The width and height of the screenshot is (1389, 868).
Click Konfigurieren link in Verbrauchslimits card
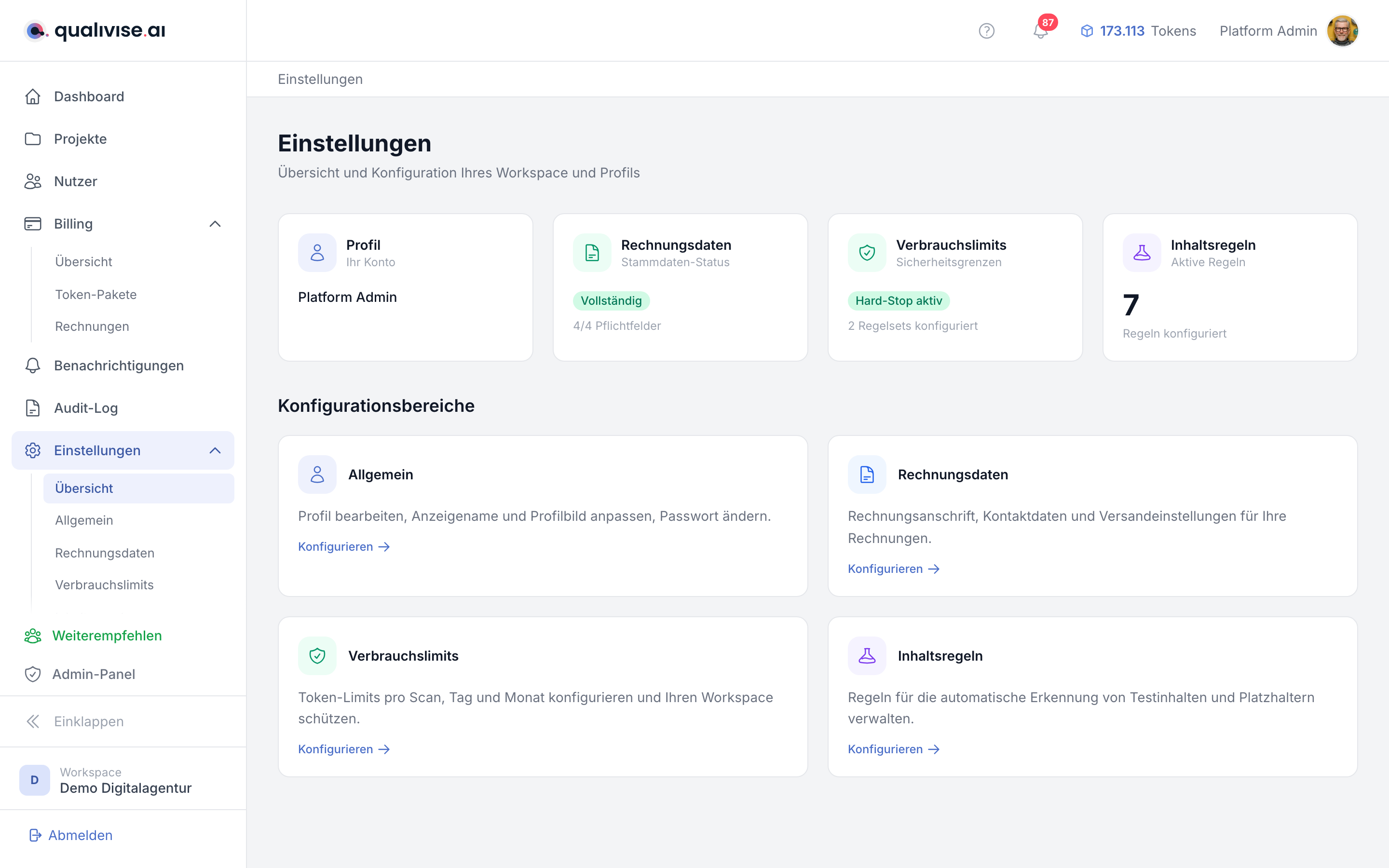344,749
